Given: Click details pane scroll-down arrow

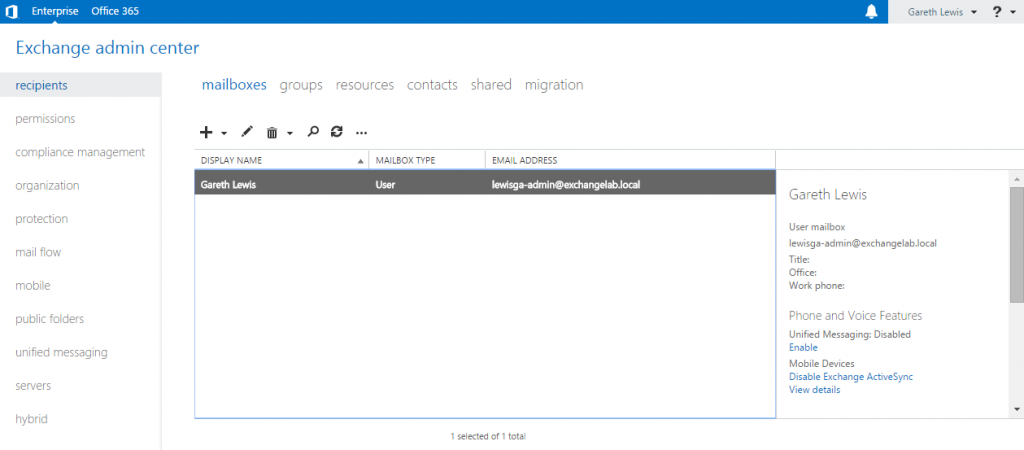Looking at the screenshot, I should [1017, 409].
